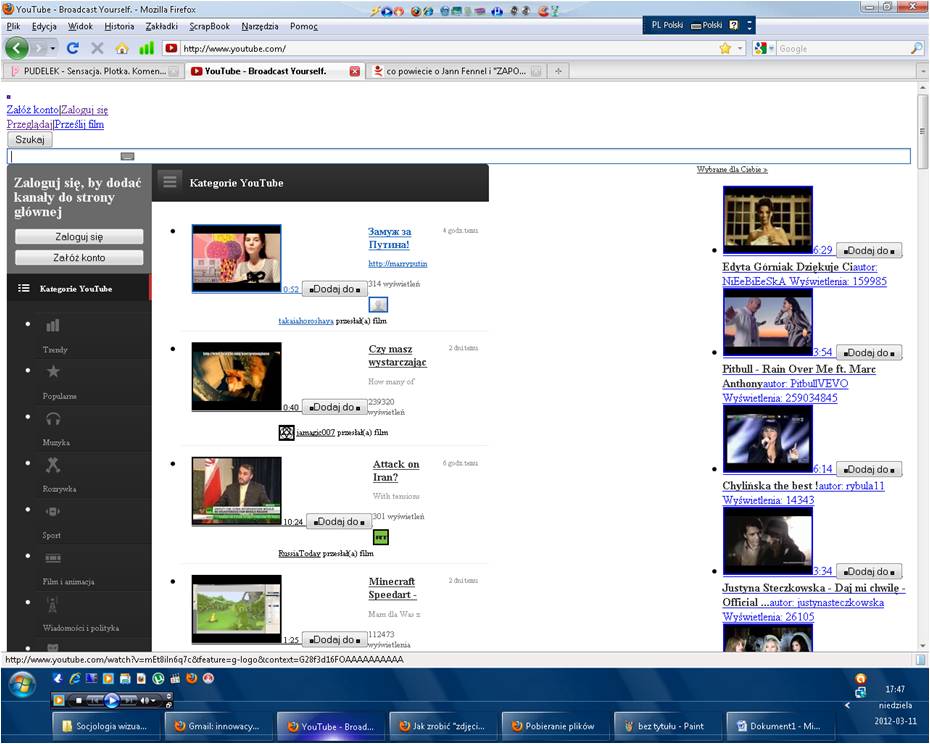Click the Zaloguj się sidebar button
The image size is (930, 744).
tap(79, 237)
